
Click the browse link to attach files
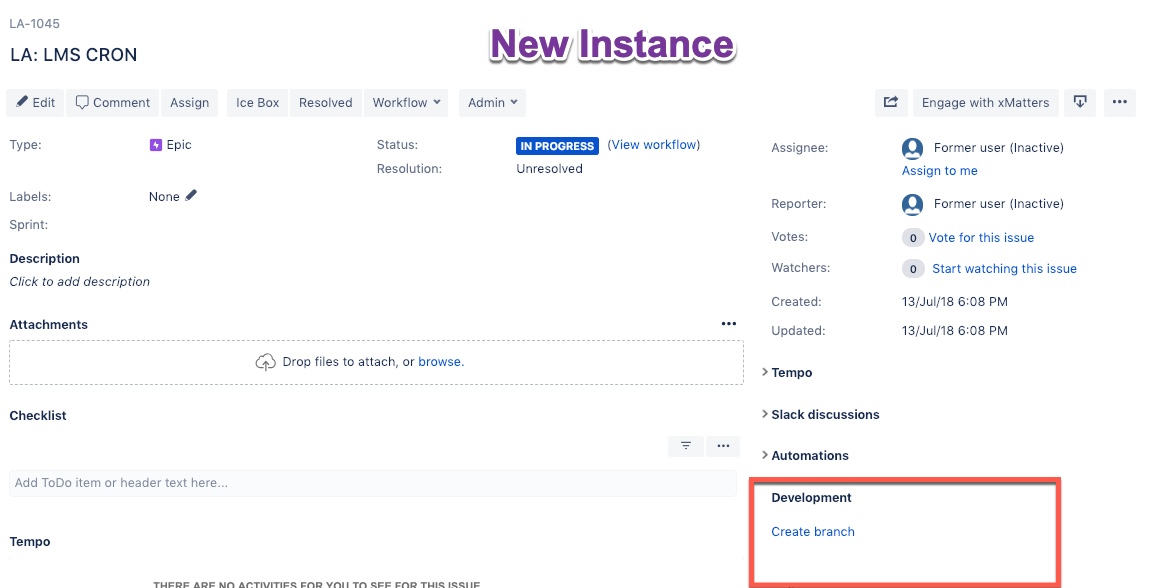pos(439,361)
